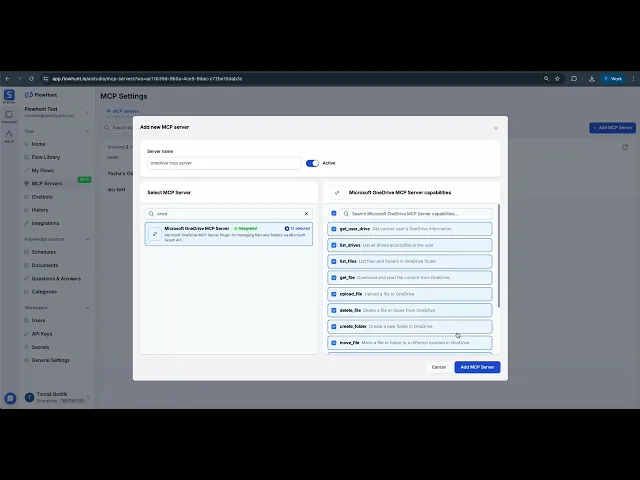Uncheck the move_file capability

(x=334, y=343)
